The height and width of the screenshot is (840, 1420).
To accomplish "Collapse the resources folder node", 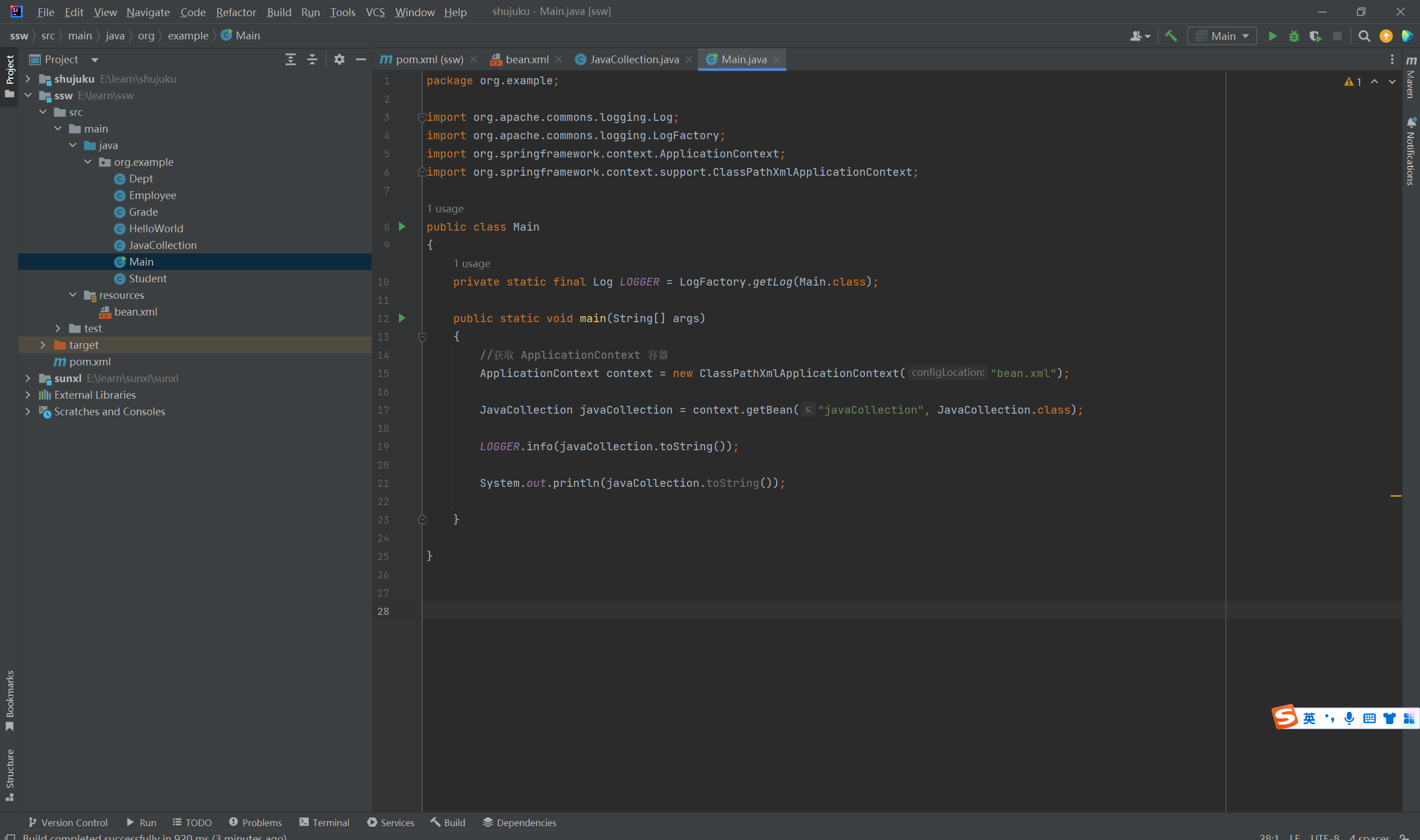I will click(73, 295).
